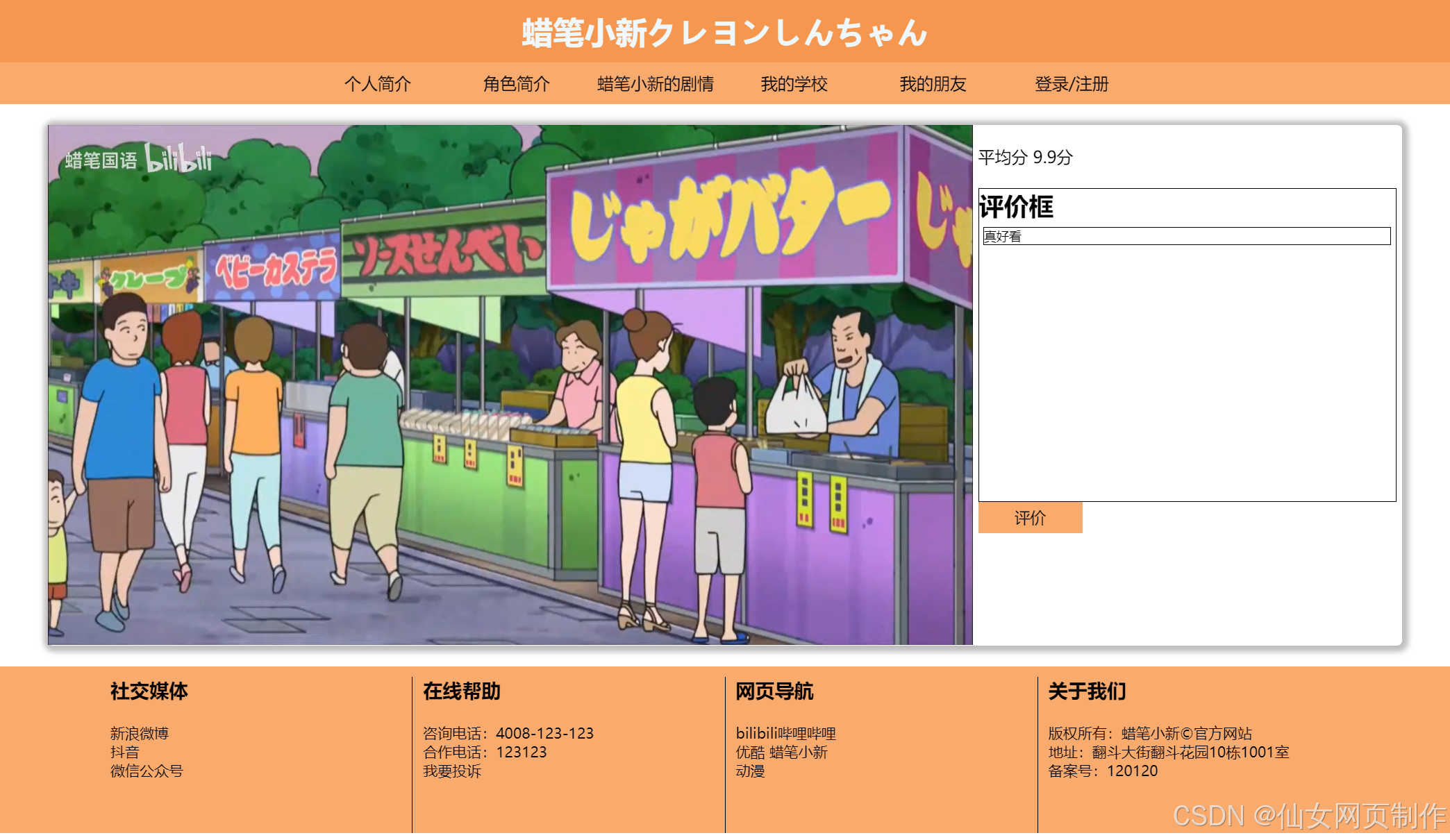Click the 评价 submit button
Screen dimensions: 1450x840
pyautogui.click(x=1030, y=518)
